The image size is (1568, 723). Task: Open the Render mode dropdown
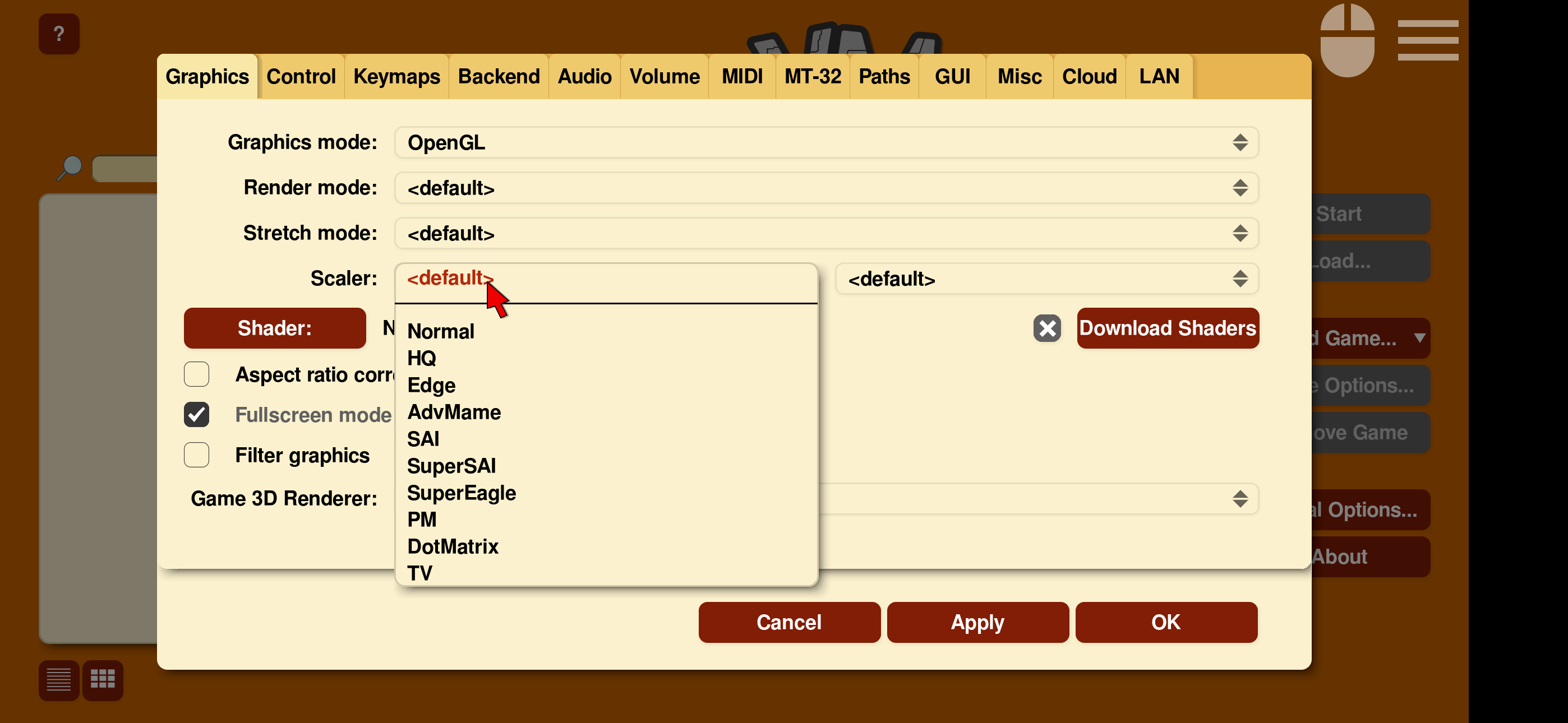(825, 188)
